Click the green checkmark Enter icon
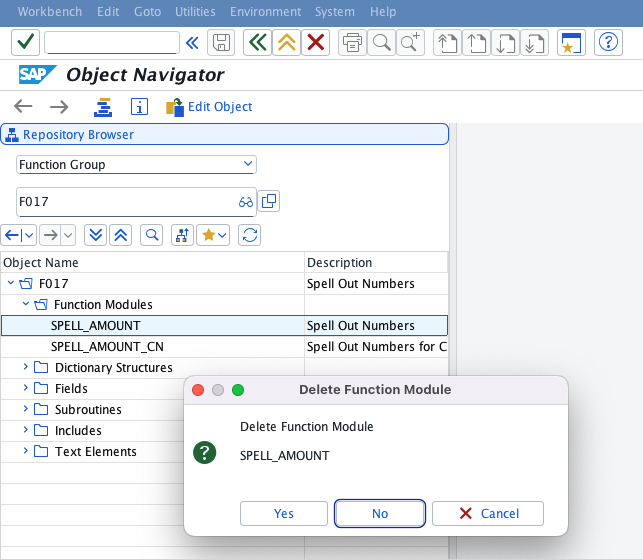 pyautogui.click(x=25, y=42)
